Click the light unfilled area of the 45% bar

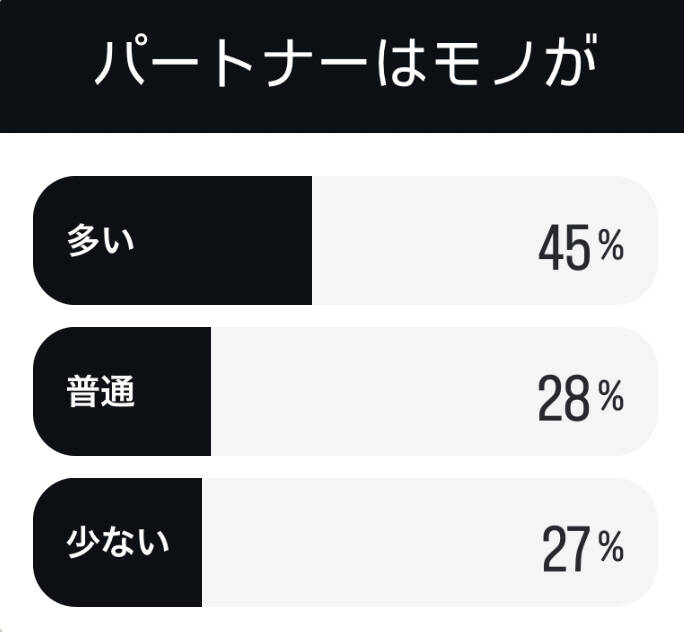click(x=420, y=241)
